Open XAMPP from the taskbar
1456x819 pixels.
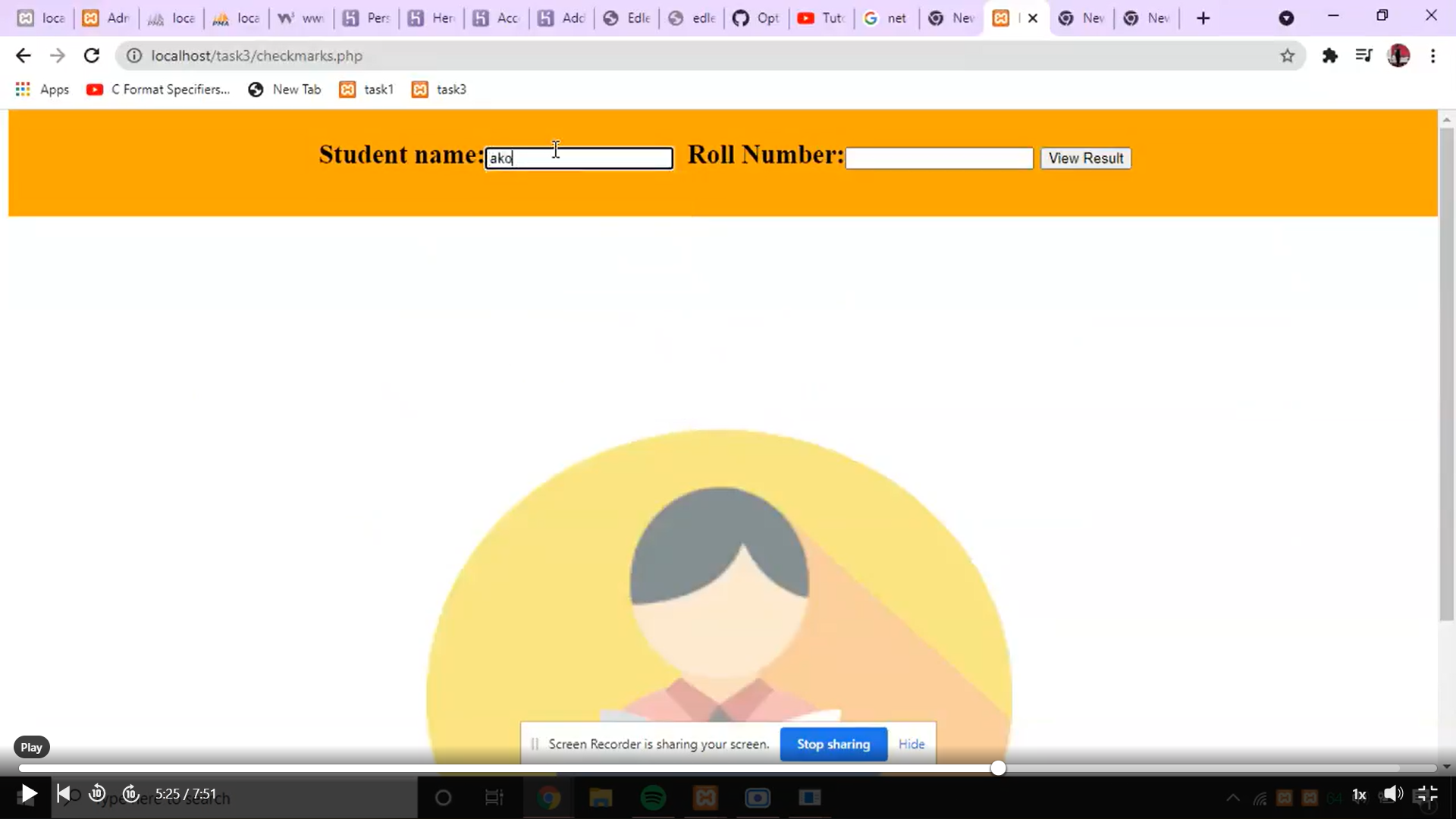coord(705,798)
